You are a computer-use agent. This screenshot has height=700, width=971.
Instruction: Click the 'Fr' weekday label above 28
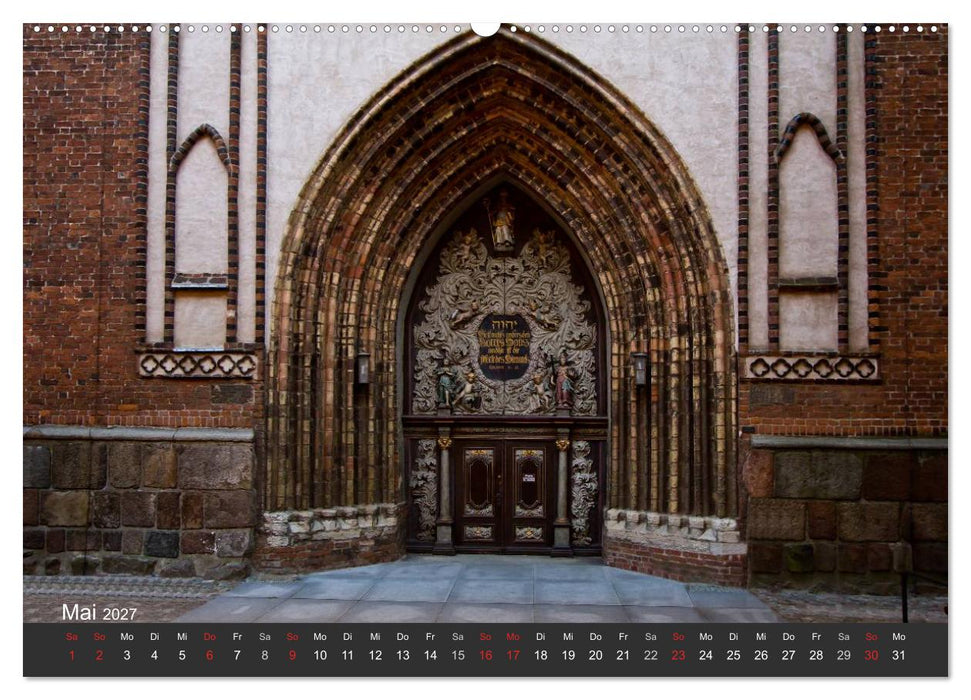(816, 637)
